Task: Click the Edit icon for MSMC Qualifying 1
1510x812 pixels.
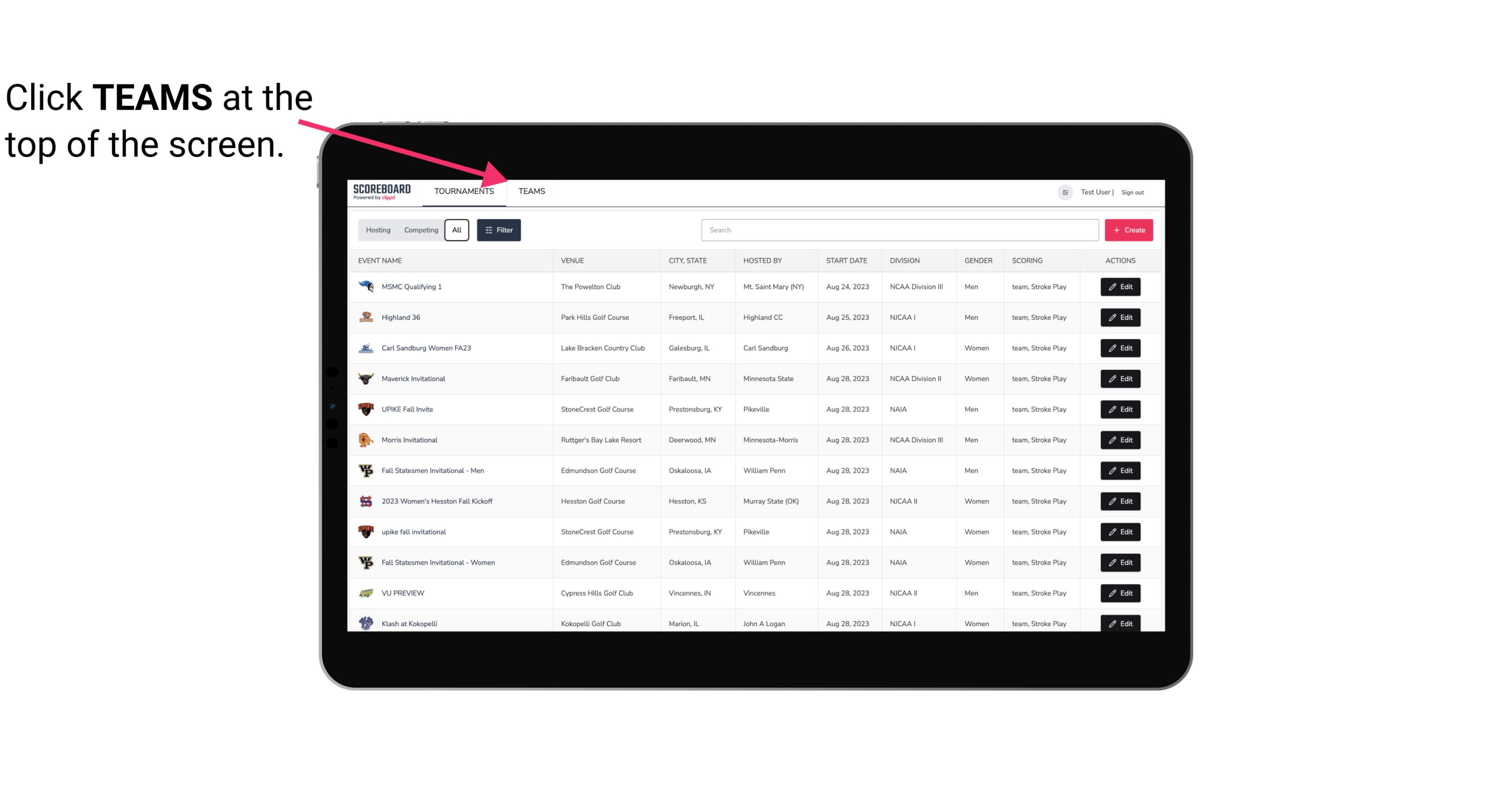Action: (x=1121, y=287)
